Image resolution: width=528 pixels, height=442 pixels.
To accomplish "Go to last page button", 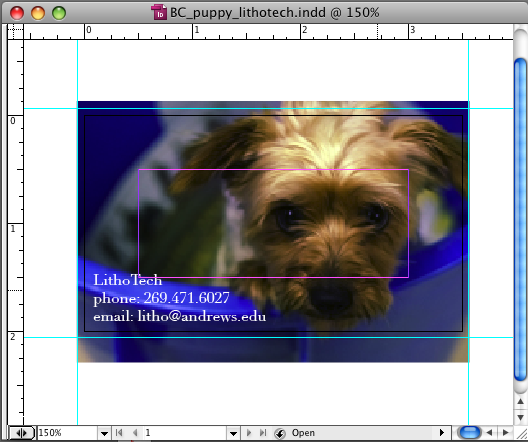I will [x=263, y=433].
